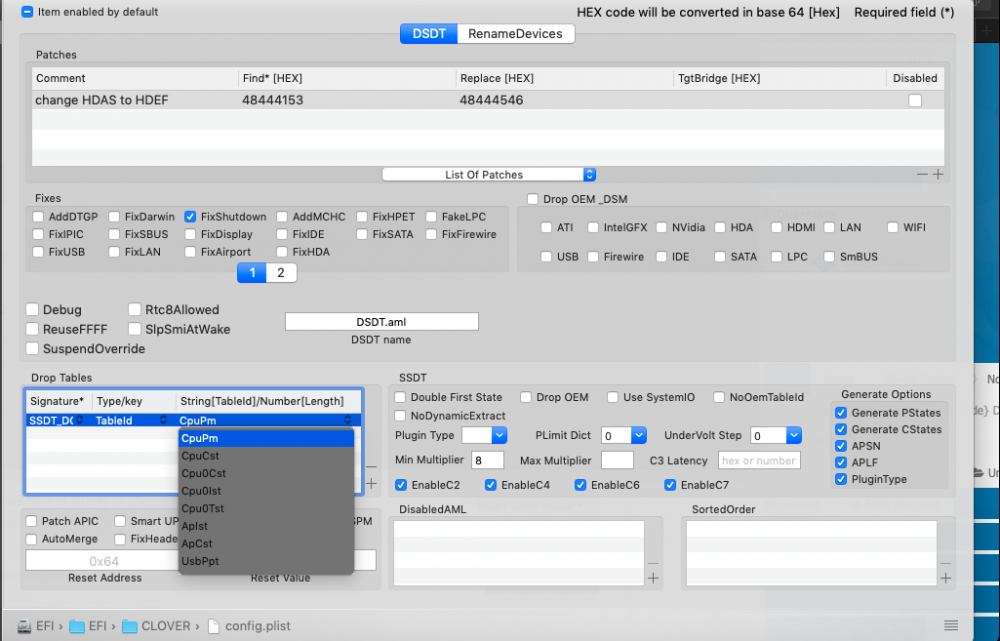
Task: Toggle the FixUSB checkbox
Action: tap(38, 252)
